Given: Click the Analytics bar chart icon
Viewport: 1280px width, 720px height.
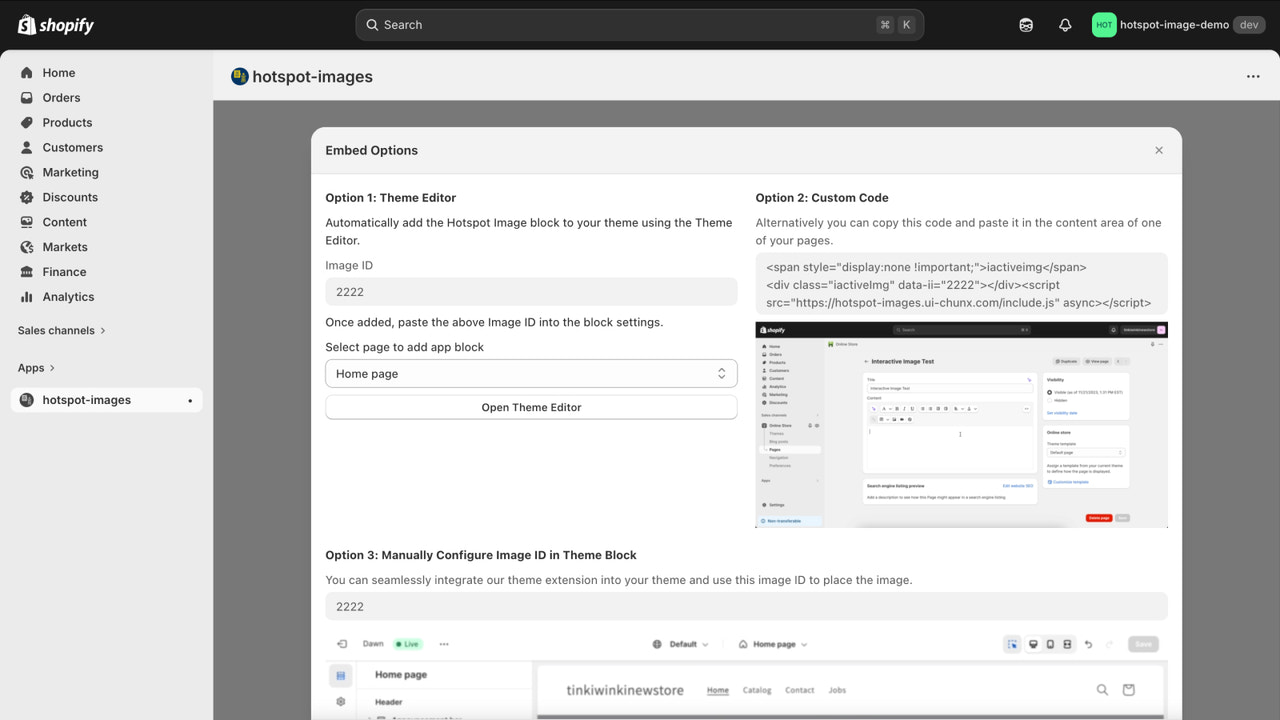Looking at the screenshot, I should [x=27, y=297].
